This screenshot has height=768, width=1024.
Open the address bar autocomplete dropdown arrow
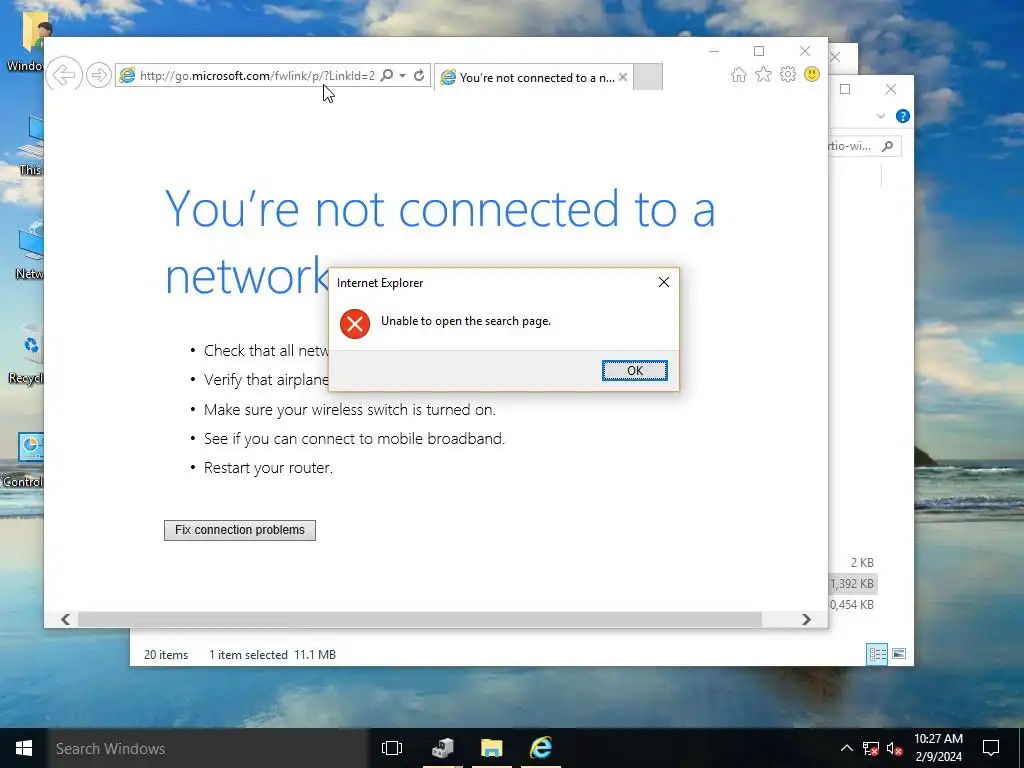click(x=402, y=76)
